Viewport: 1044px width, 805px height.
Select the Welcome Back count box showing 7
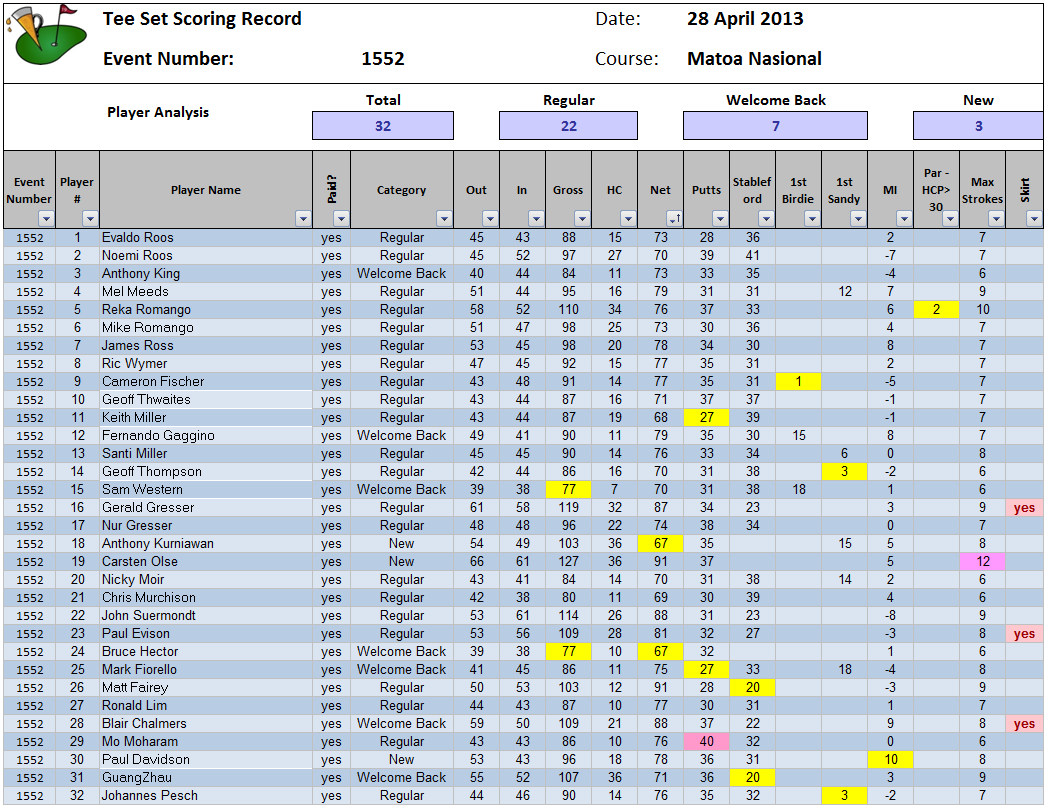tap(775, 126)
